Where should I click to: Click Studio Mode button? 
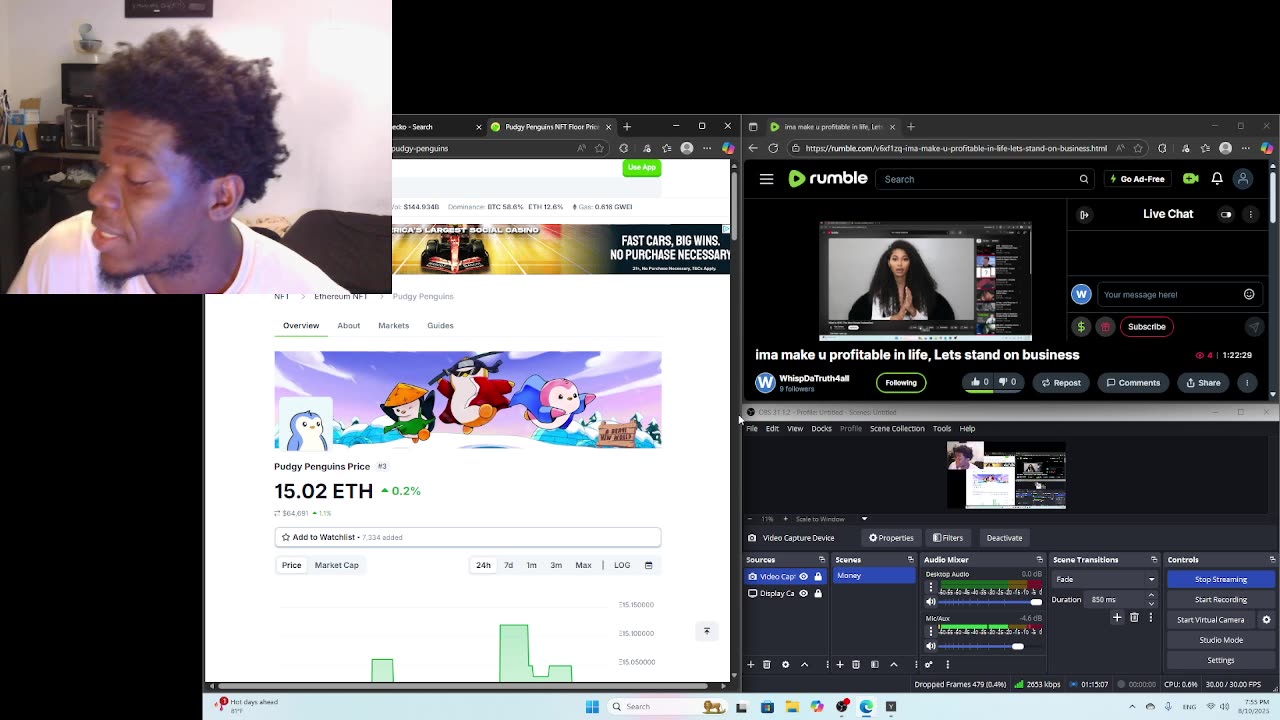coord(1220,640)
